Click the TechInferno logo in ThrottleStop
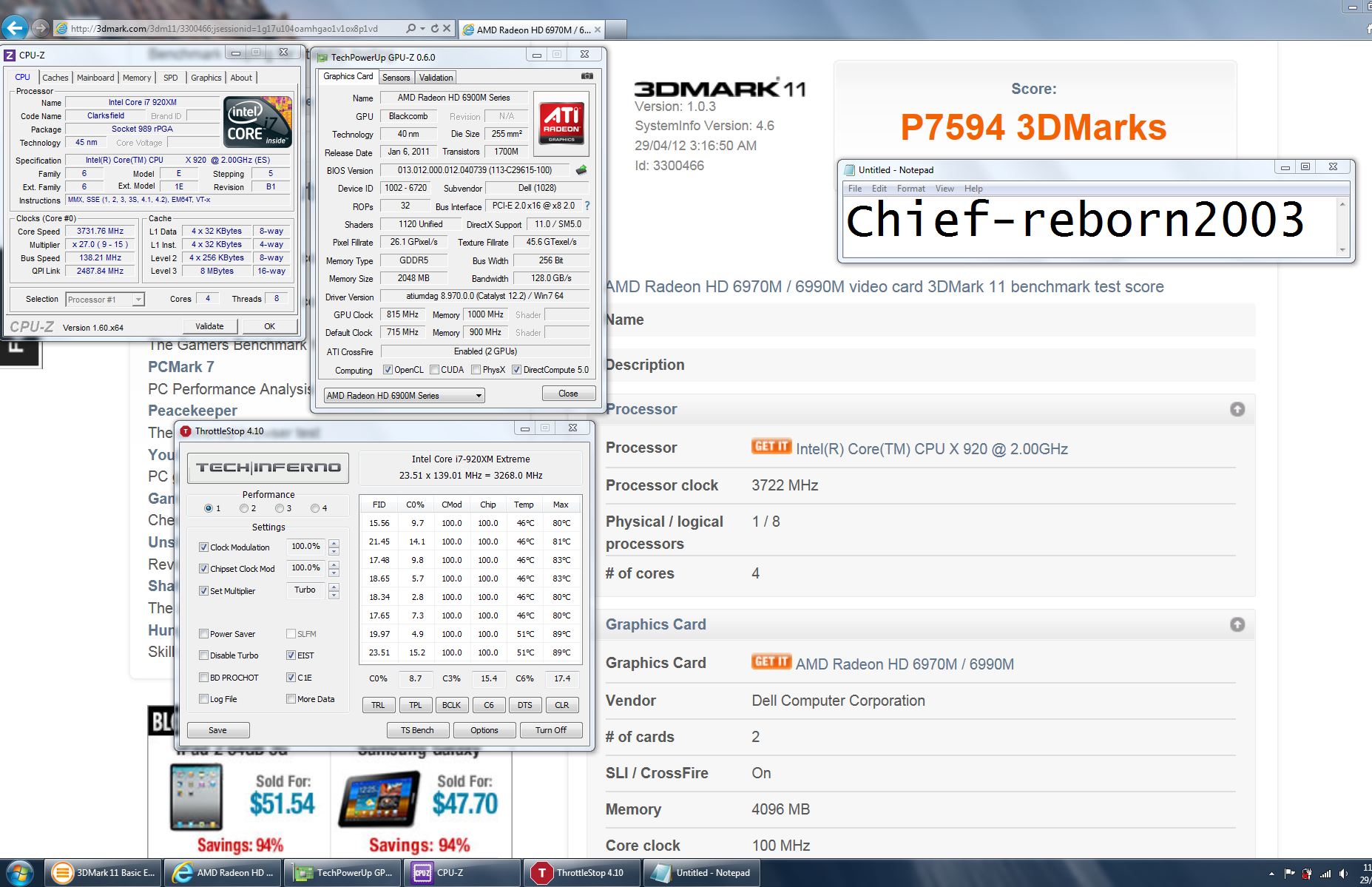Viewport: 1372px width, 887px height. click(x=268, y=468)
